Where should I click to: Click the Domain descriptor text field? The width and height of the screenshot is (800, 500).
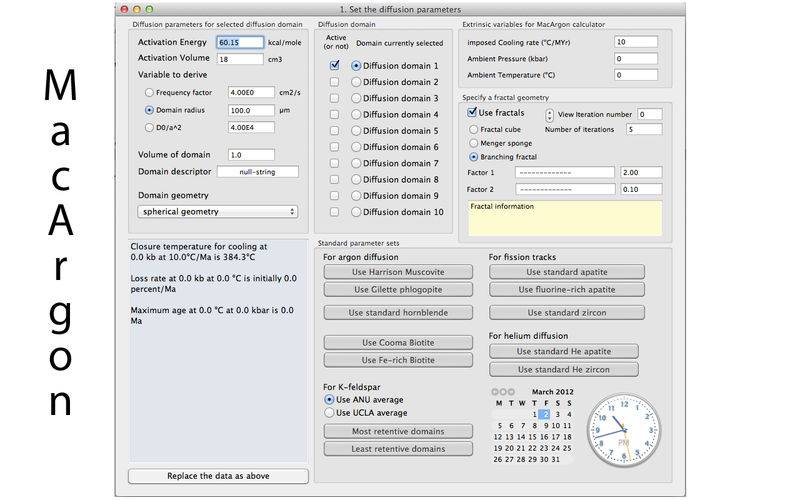pos(258,172)
